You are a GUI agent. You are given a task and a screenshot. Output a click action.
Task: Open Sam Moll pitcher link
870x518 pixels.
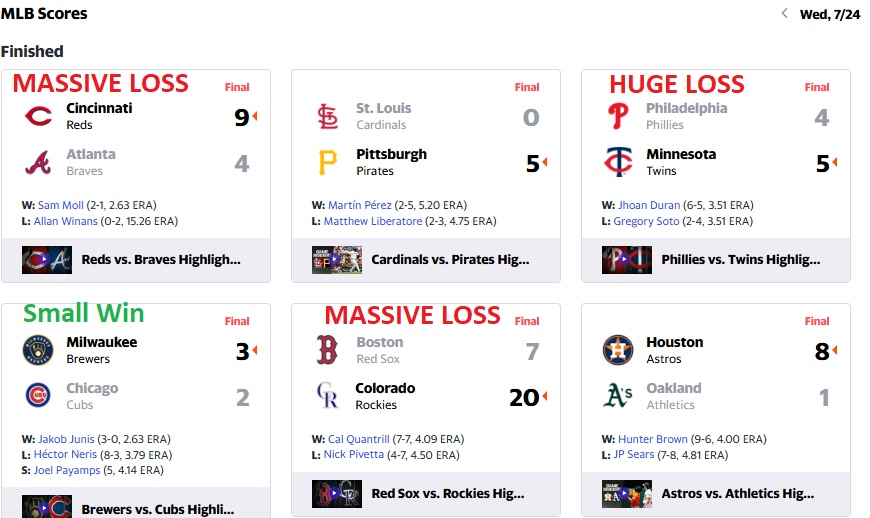(60, 205)
